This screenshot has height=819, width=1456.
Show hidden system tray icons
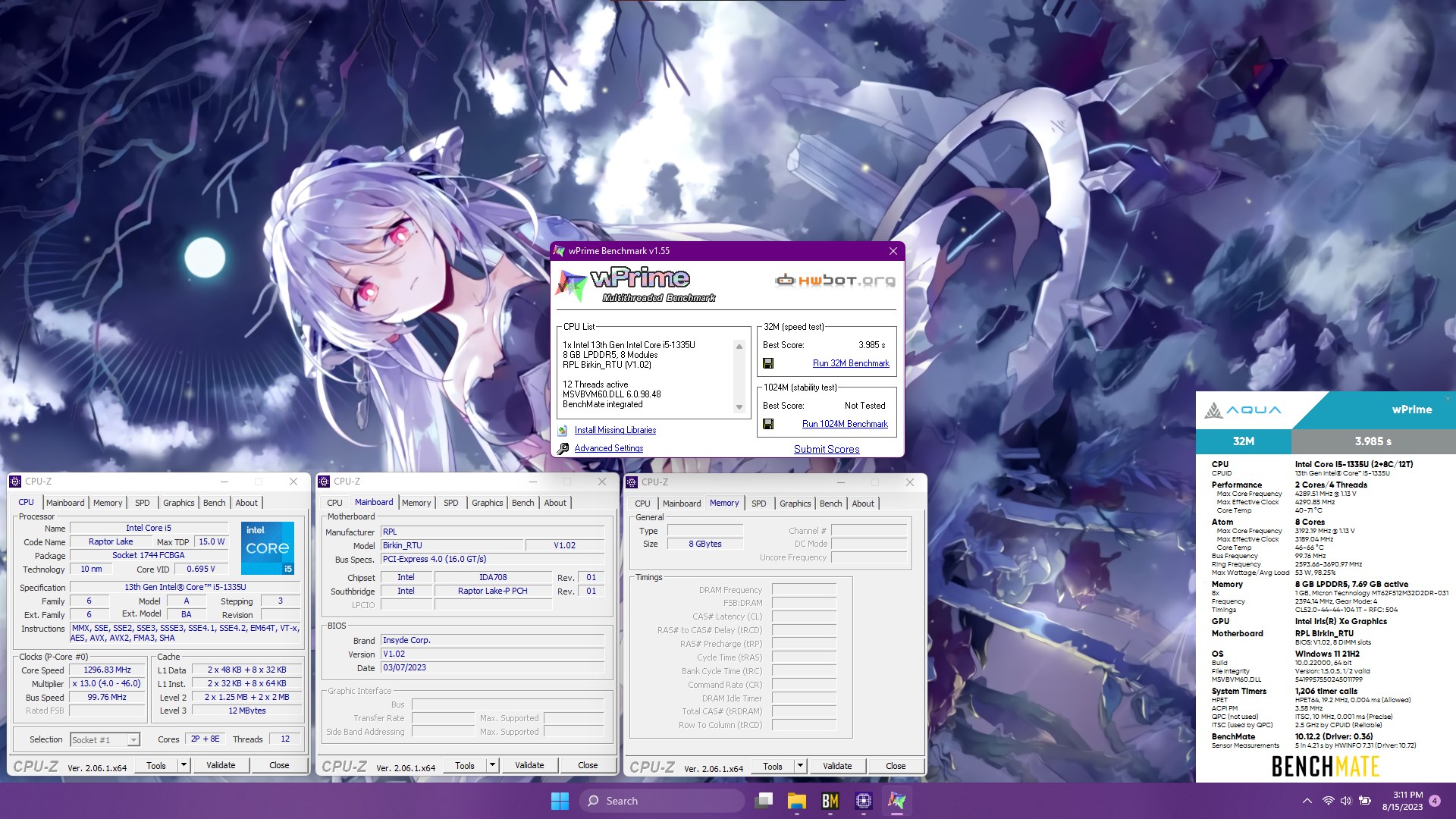click(x=1307, y=801)
